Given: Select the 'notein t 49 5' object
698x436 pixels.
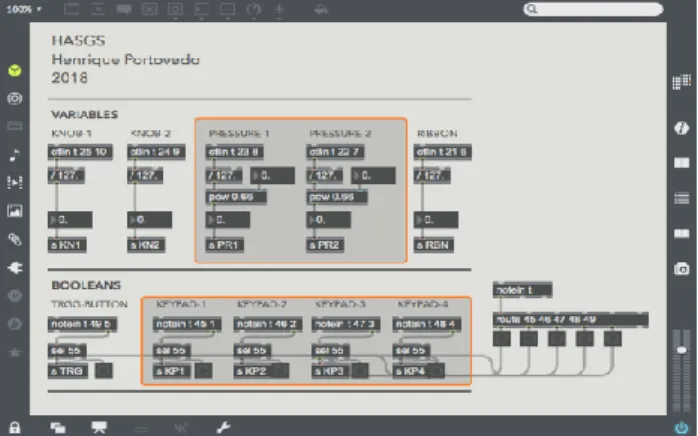Looking at the screenshot, I should (82, 324).
